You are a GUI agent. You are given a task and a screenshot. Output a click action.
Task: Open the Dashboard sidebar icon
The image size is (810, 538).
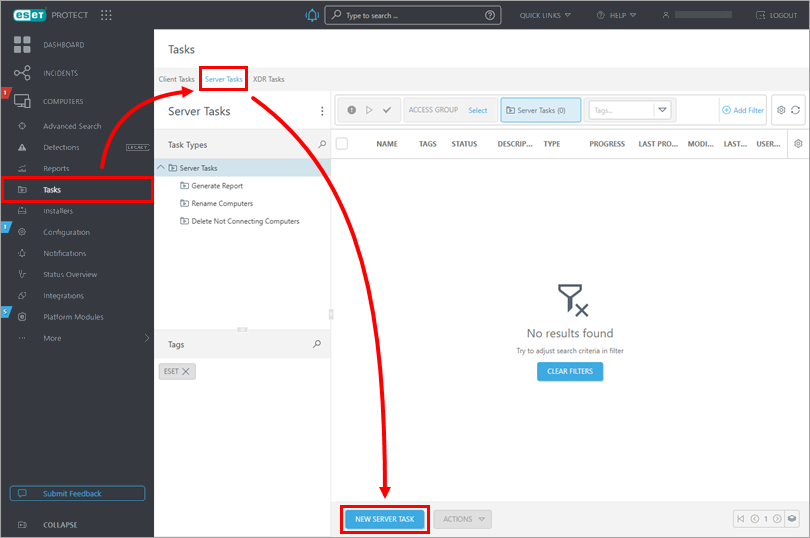[x=22, y=45]
